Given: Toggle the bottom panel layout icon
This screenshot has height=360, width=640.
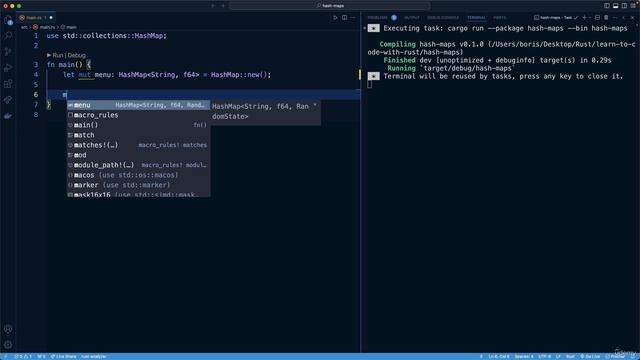Looking at the screenshot, I should point(616,6).
